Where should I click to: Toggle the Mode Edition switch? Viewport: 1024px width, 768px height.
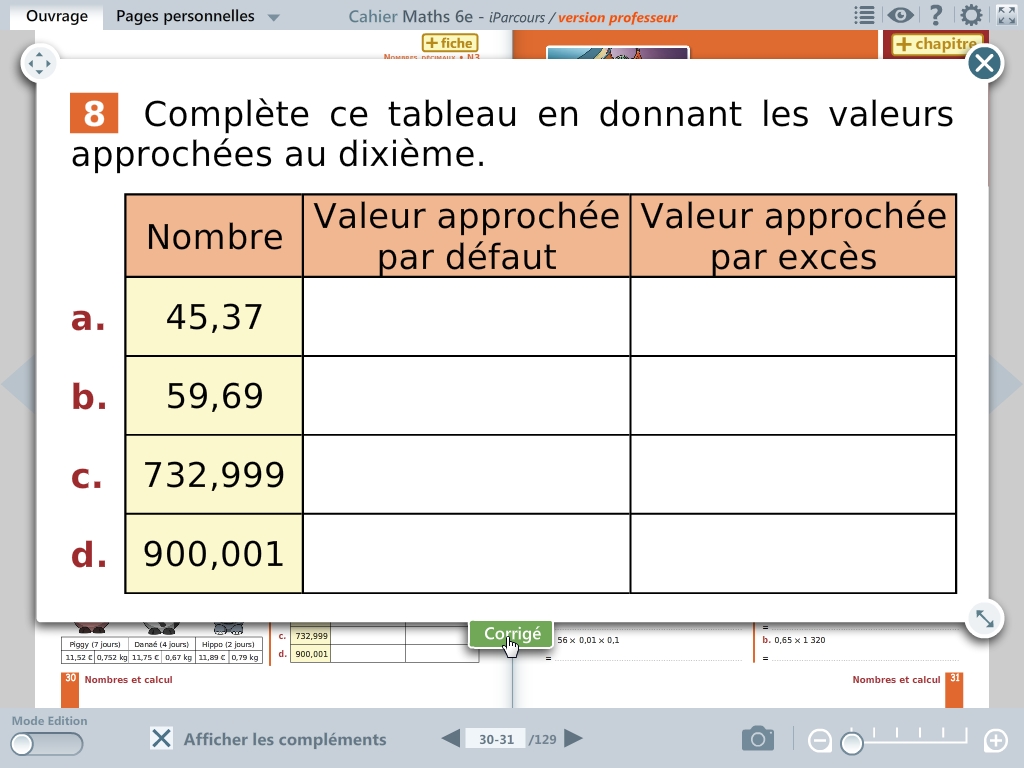(47, 744)
